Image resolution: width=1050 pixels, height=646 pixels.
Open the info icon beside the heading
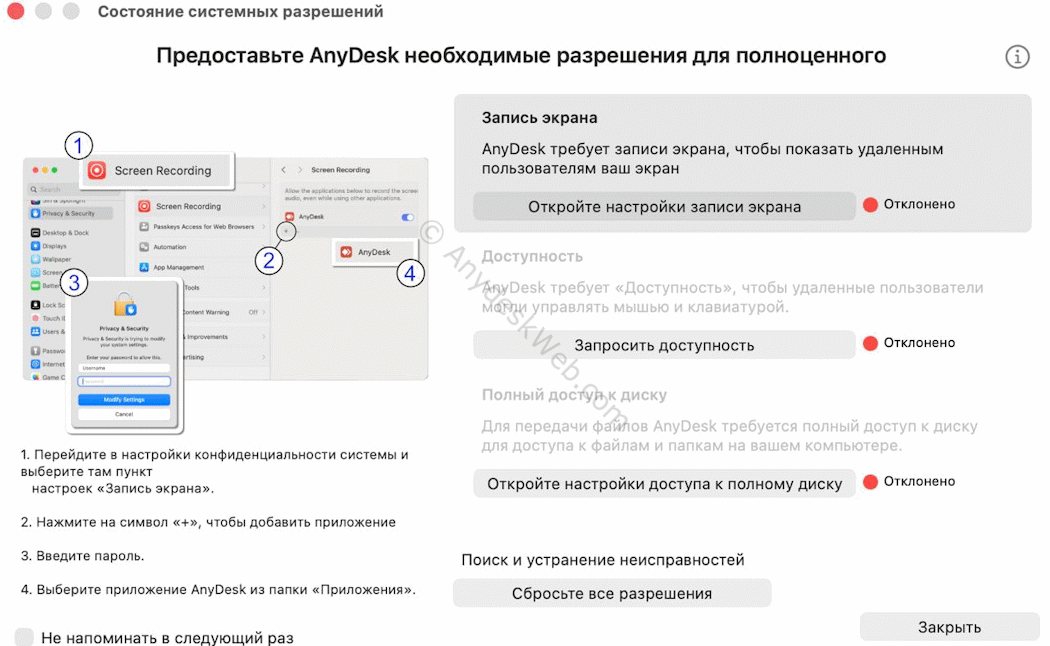coord(1017,57)
